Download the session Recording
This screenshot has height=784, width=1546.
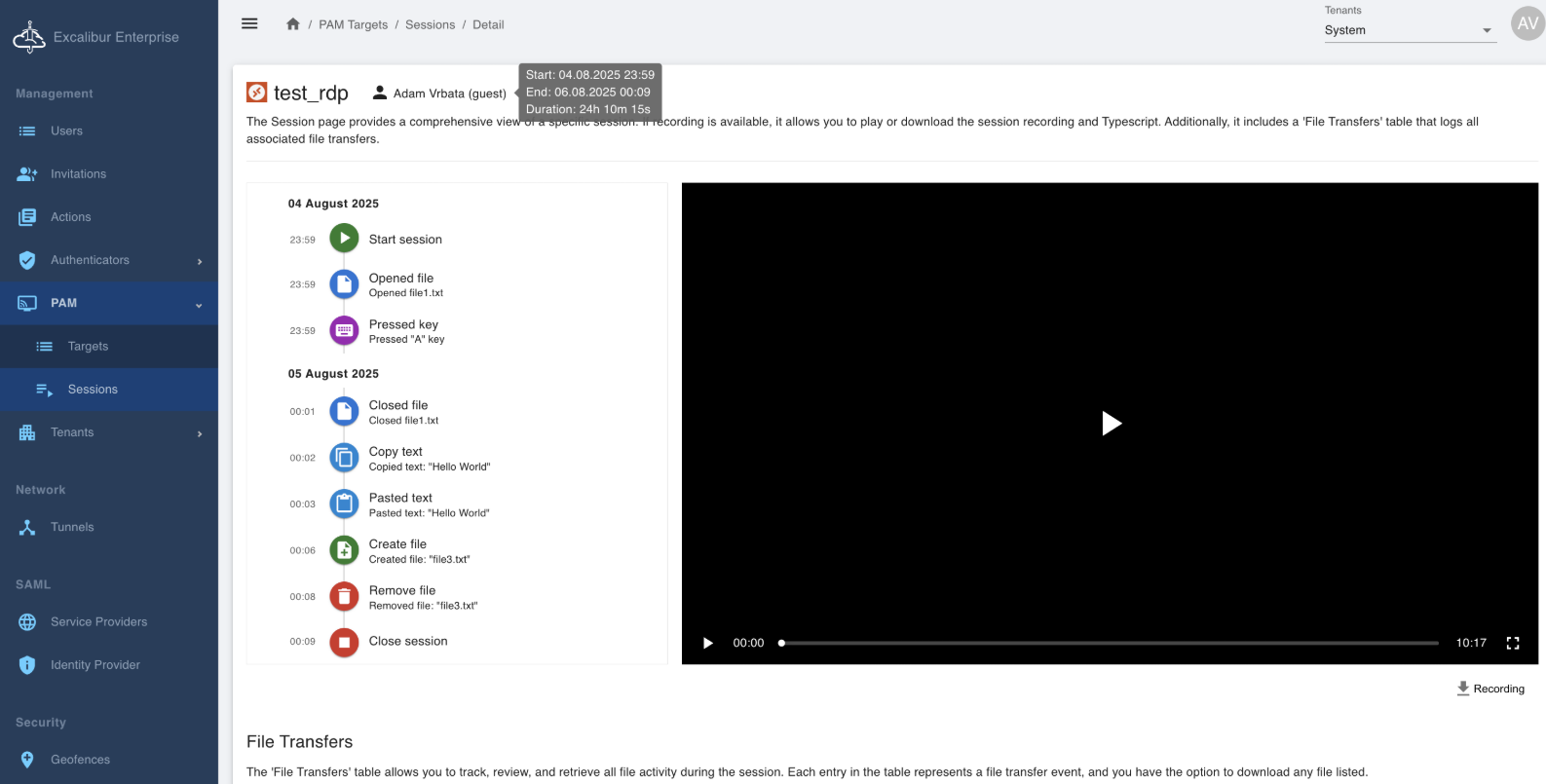1490,689
